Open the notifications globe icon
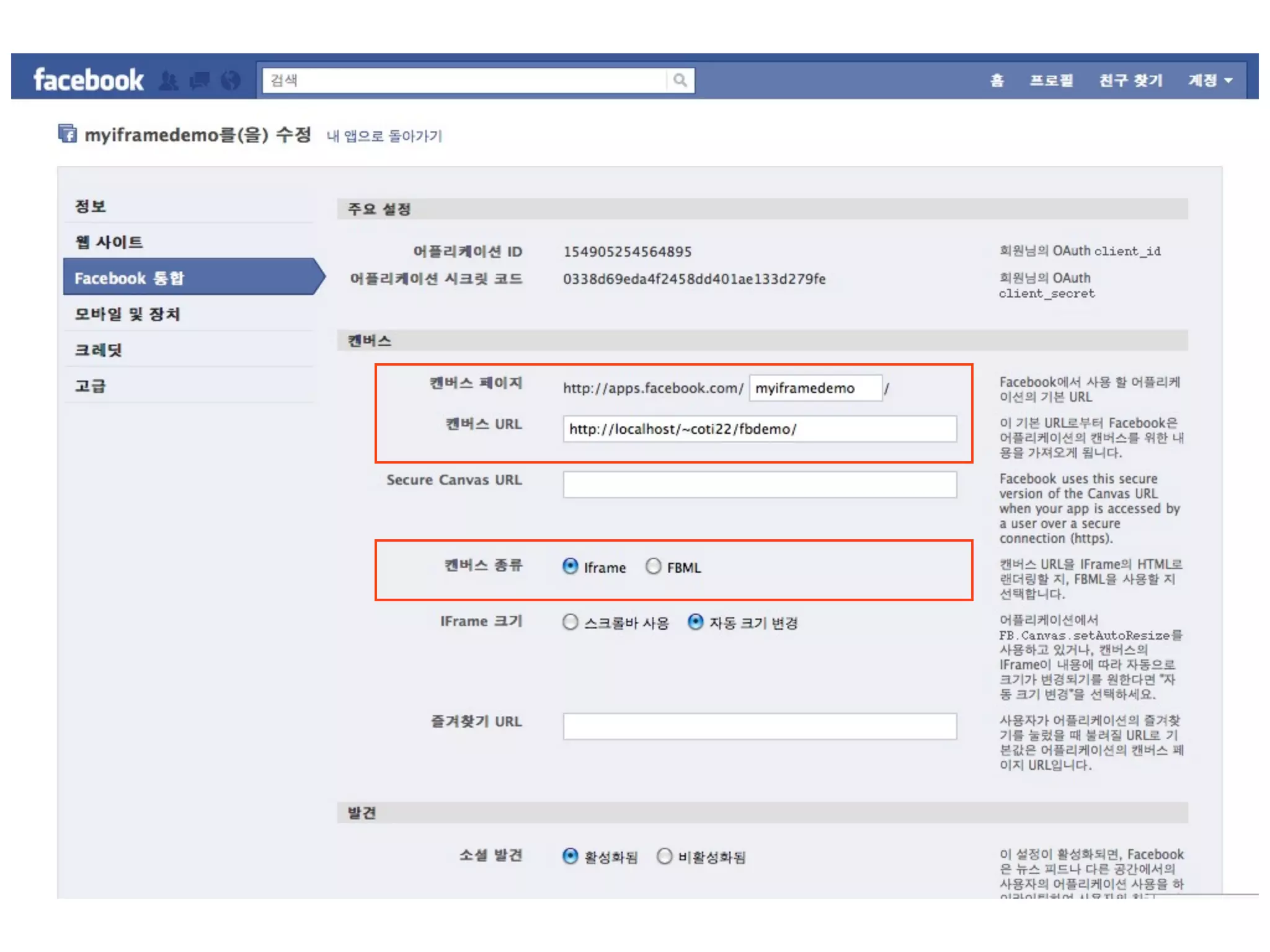This screenshot has width=1270, height=952. coord(231,81)
